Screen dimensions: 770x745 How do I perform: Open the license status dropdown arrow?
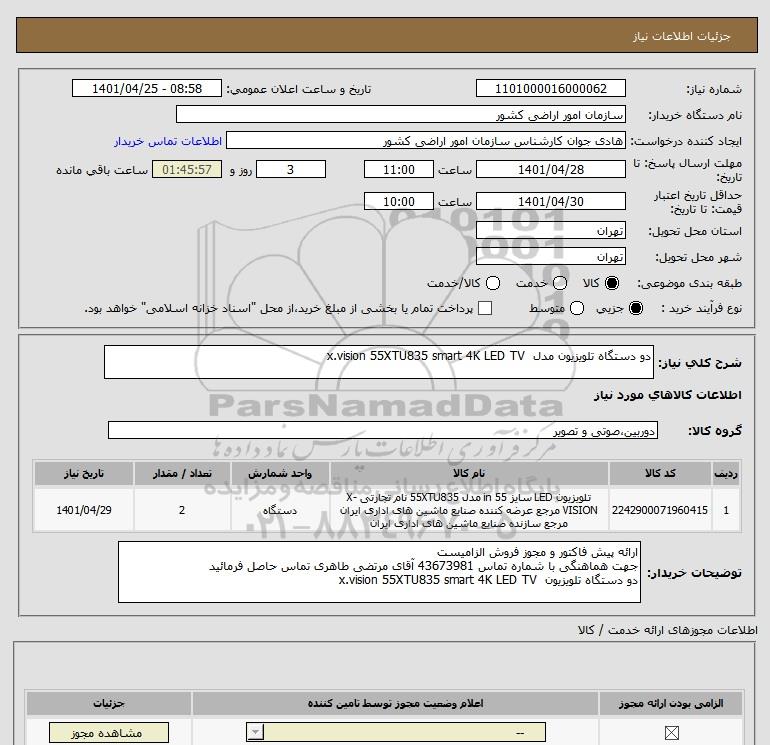pyautogui.click(x=255, y=732)
